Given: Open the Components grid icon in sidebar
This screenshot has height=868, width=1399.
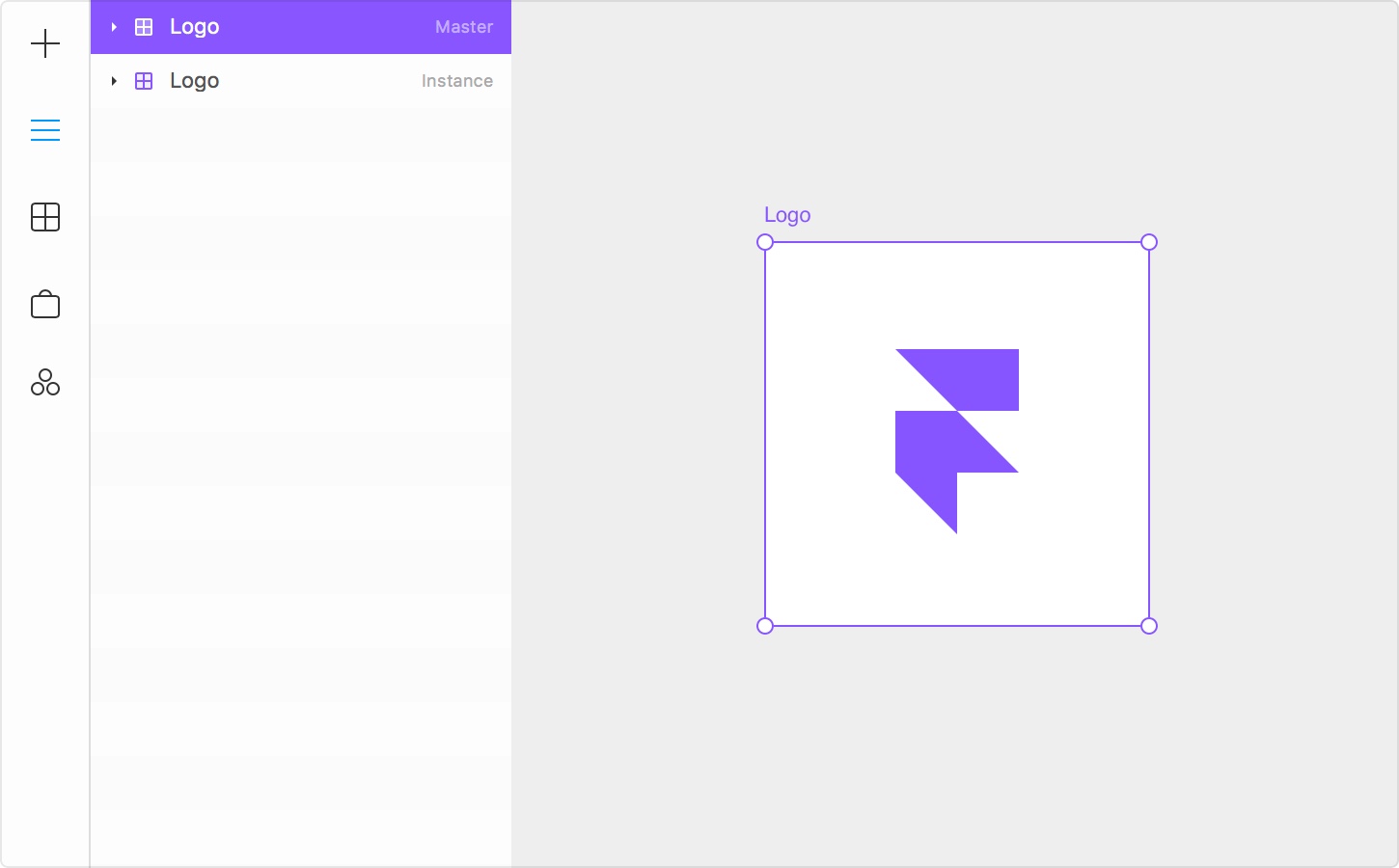Looking at the screenshot, I should click(45, 217).
